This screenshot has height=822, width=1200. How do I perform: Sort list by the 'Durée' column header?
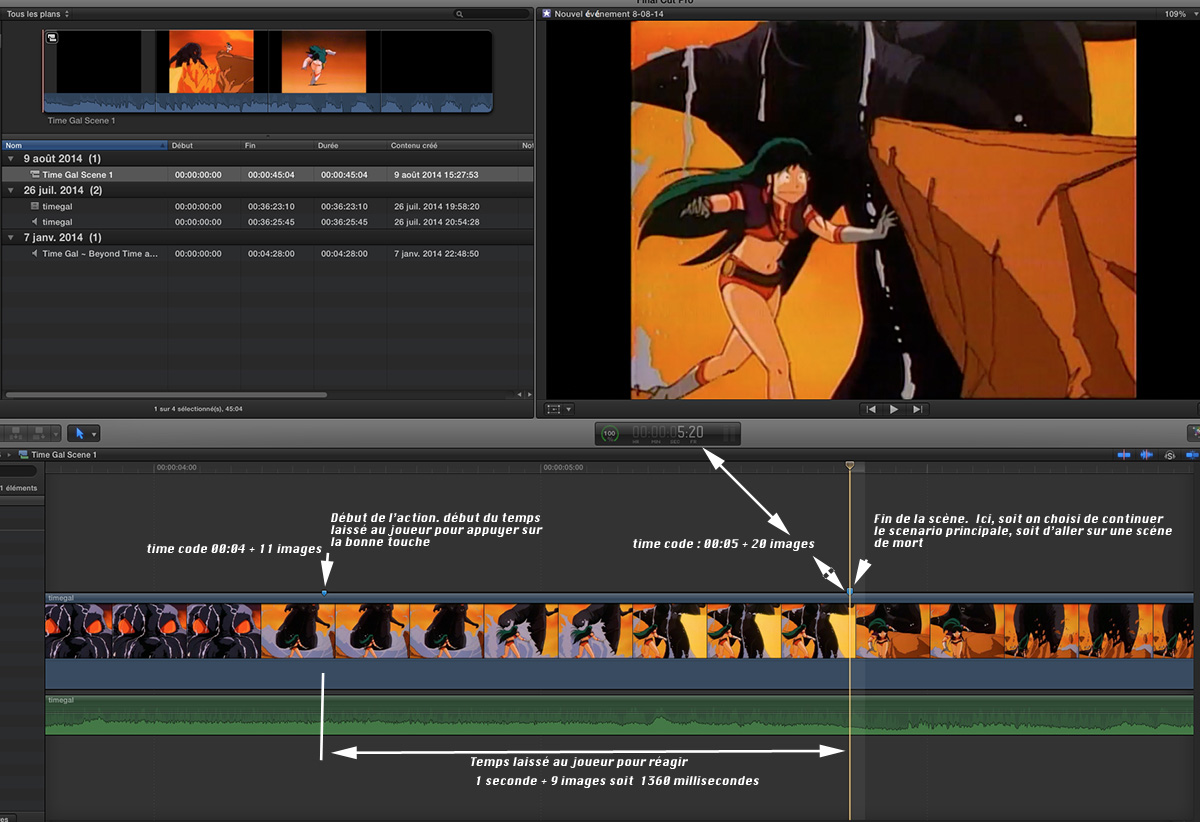tap(328, 146)
